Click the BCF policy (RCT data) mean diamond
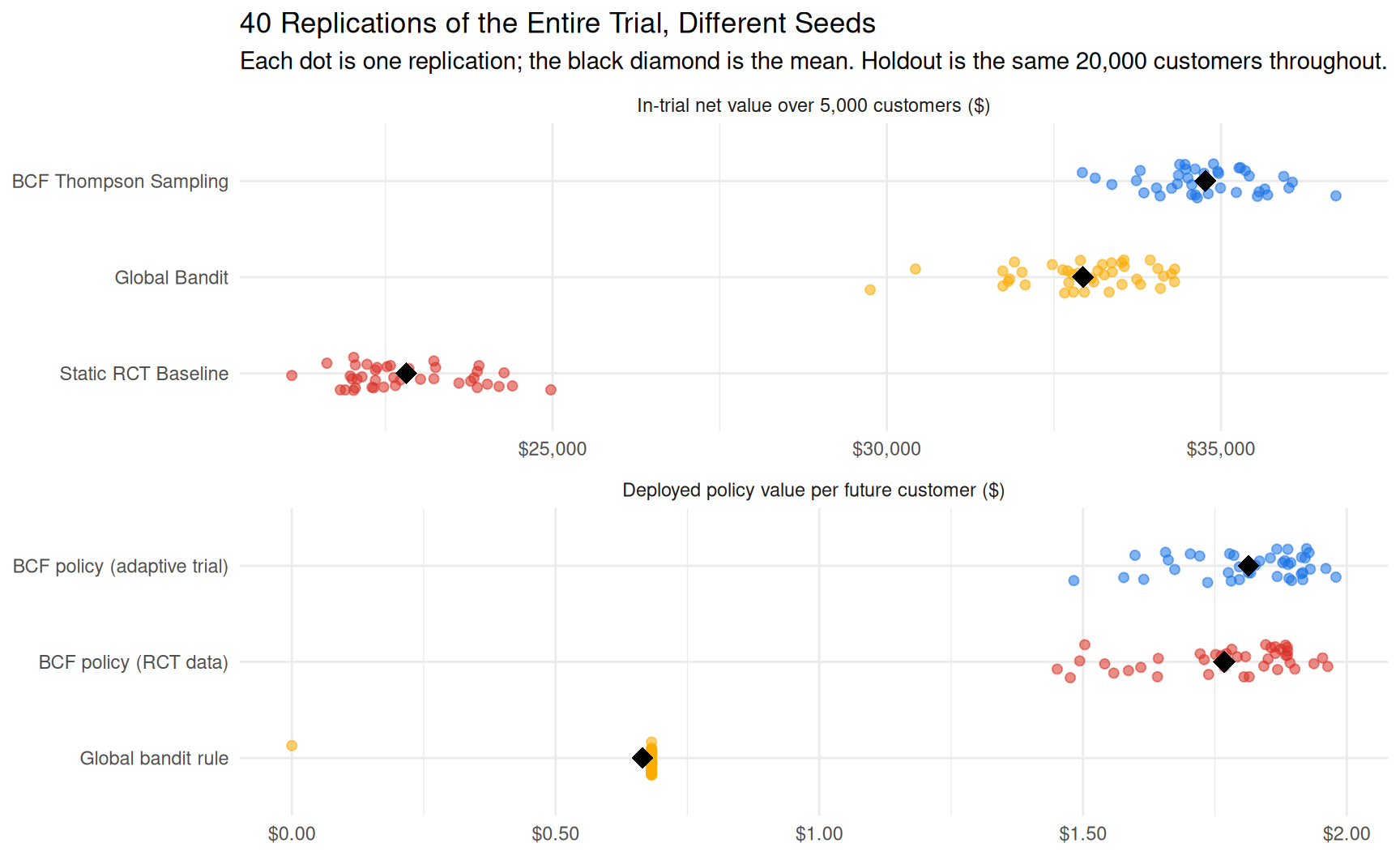 [1224, 662]
